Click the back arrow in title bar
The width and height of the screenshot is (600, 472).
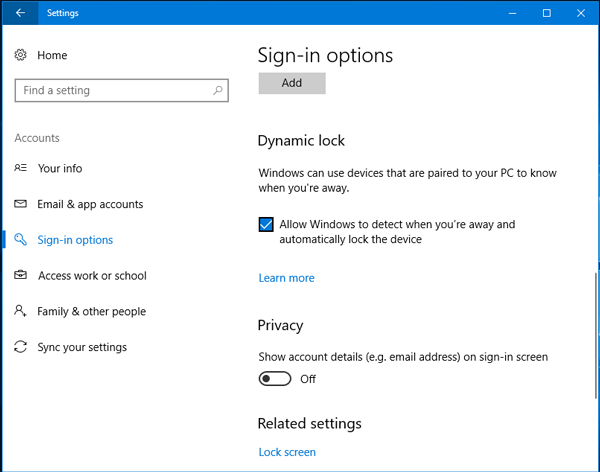pos(20,13)
